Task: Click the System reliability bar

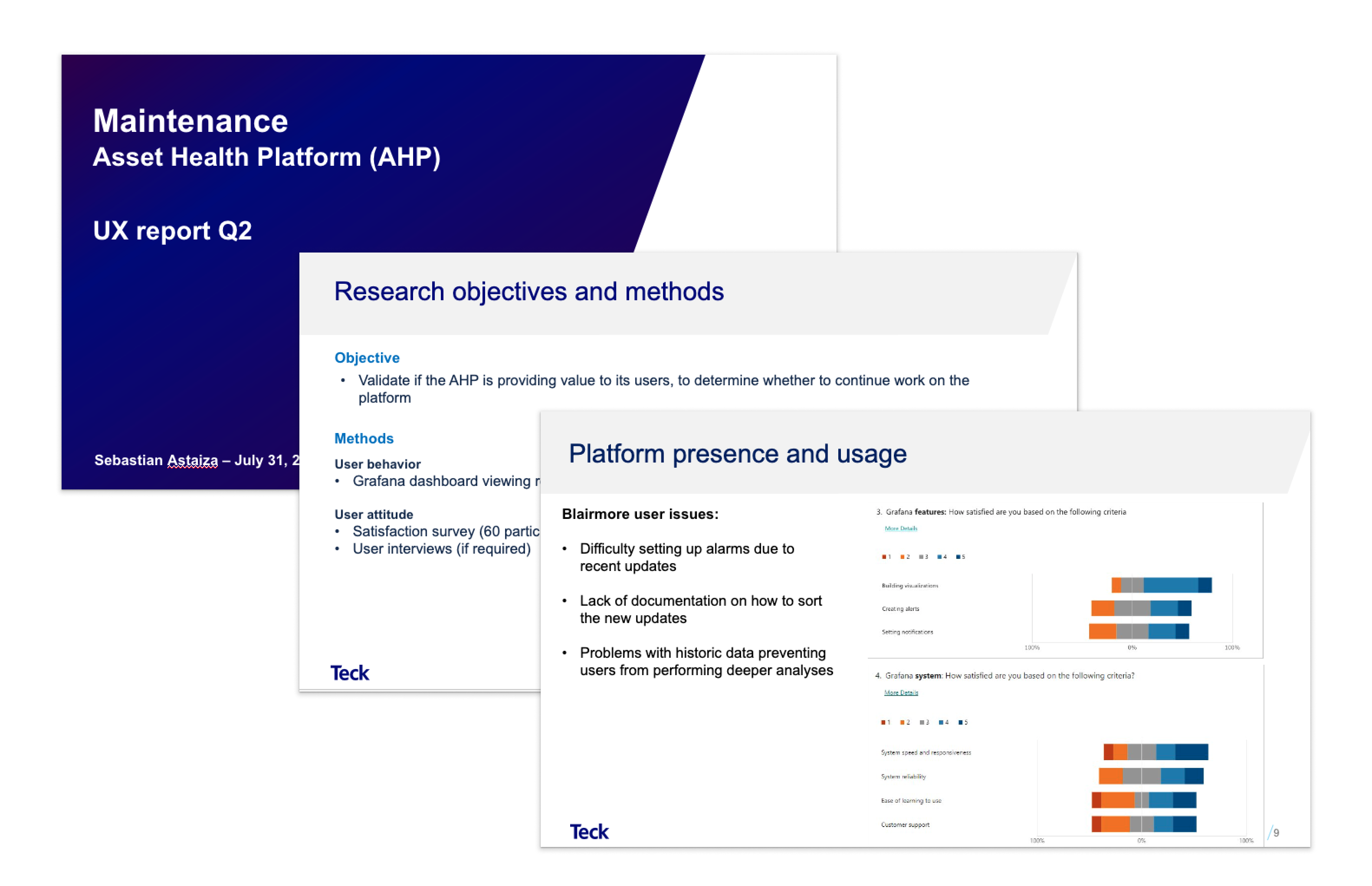Action: [1151, 776]
